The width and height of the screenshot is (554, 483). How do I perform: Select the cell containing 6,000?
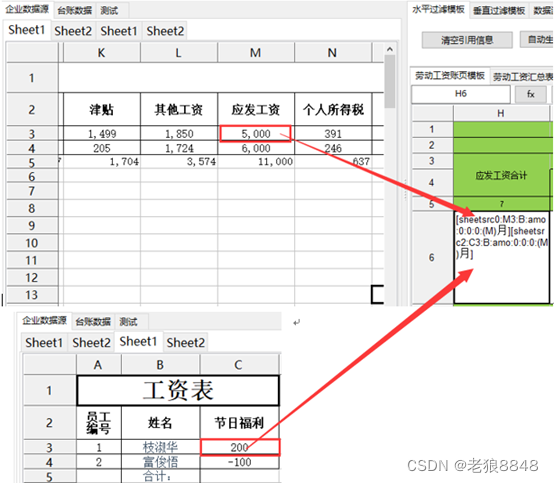tap(256, 148)
